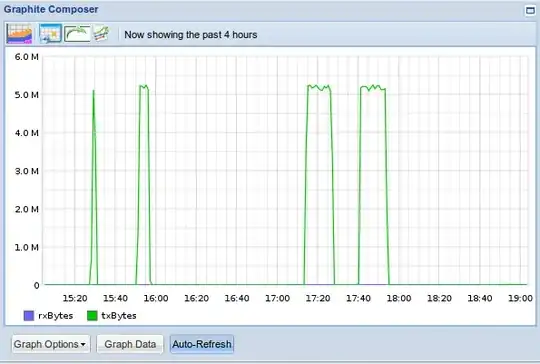Click the 1.0 M y-axis label
This screenshot has width=540, height=364.
pos(27,247)
